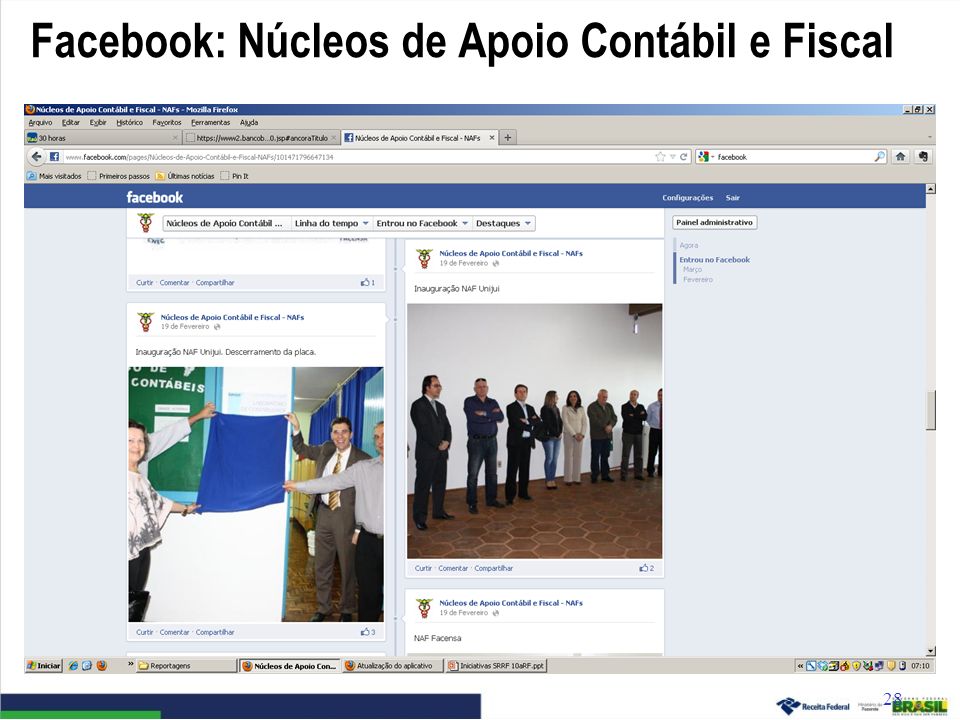Open Configurações link in Facebook header
960x720 pixels.
coord(688,198)
